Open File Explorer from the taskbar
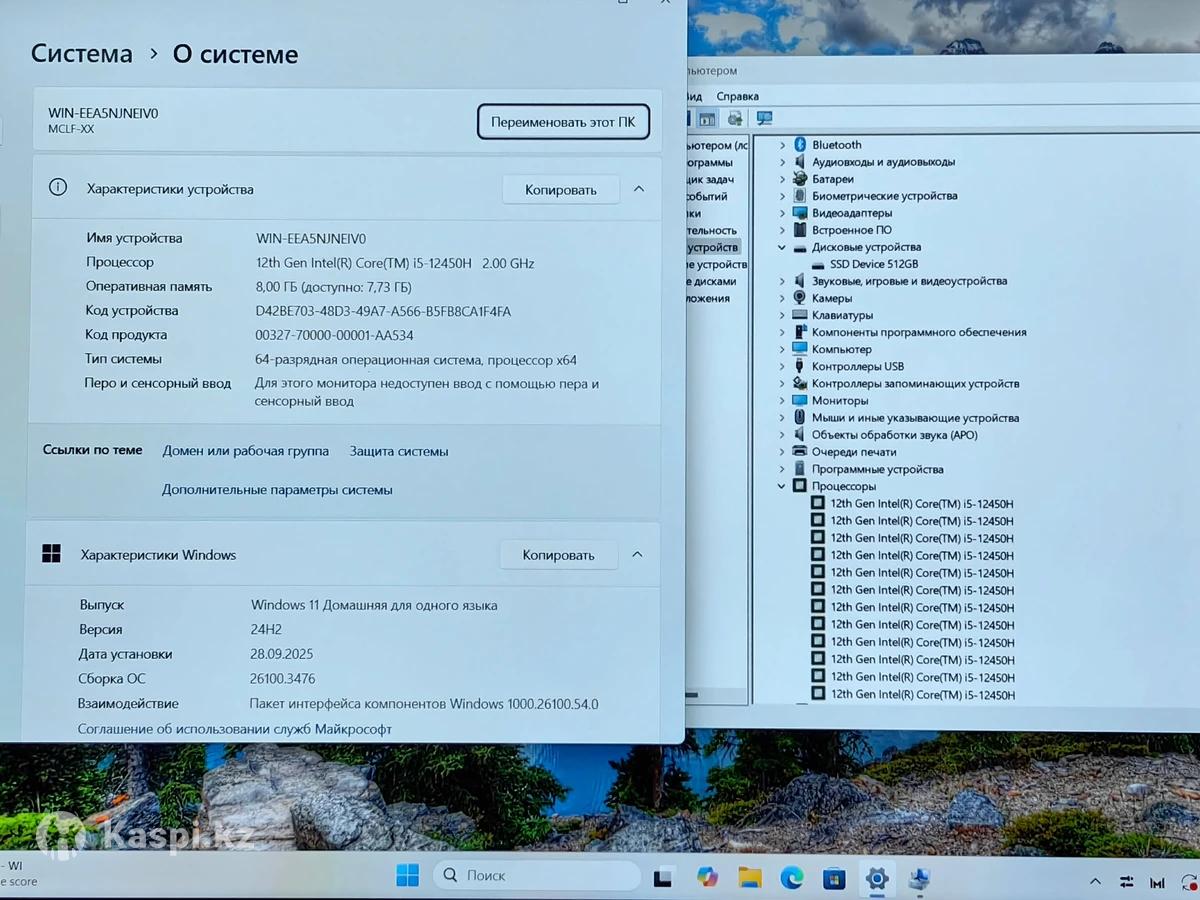Viewport: 1200px width, 900px height. click(x=750, y=877)
